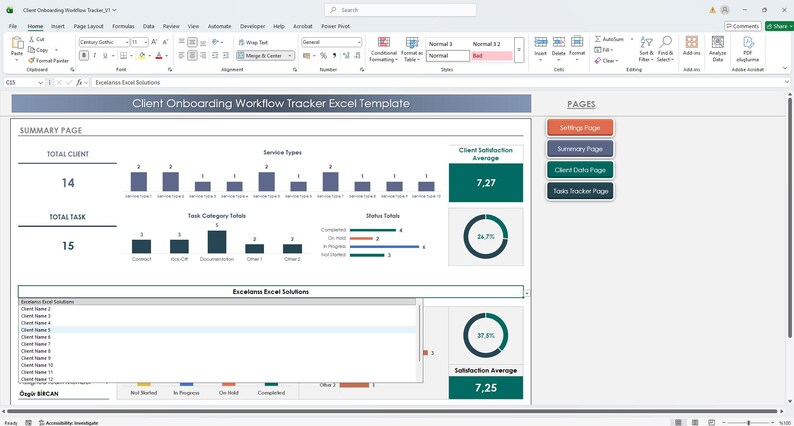Expand the cell styles gallery
This screenshot has width=794, height=426.
click(519, 50)
